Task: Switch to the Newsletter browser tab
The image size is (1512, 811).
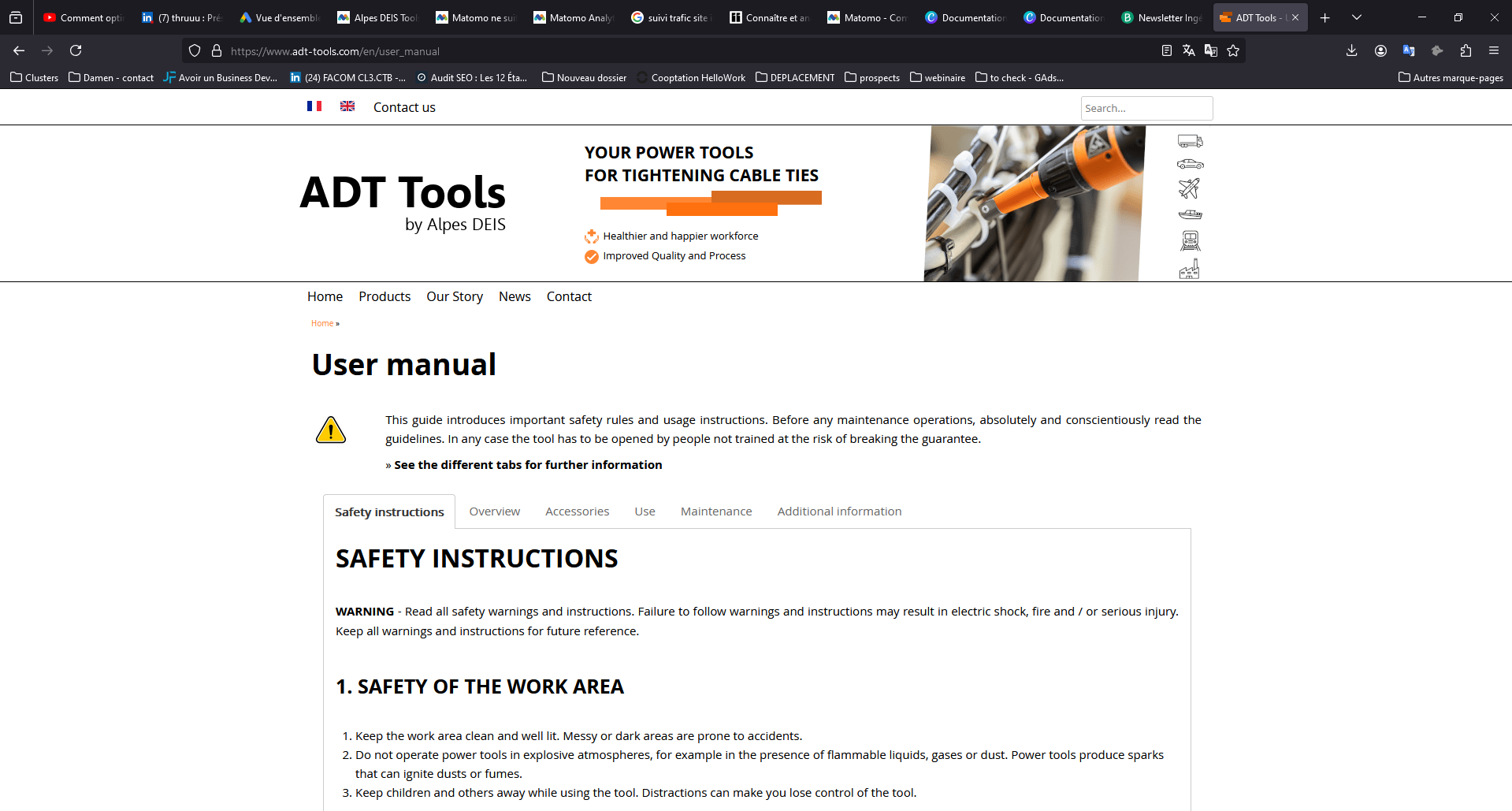Action: tap(1162, 17)
